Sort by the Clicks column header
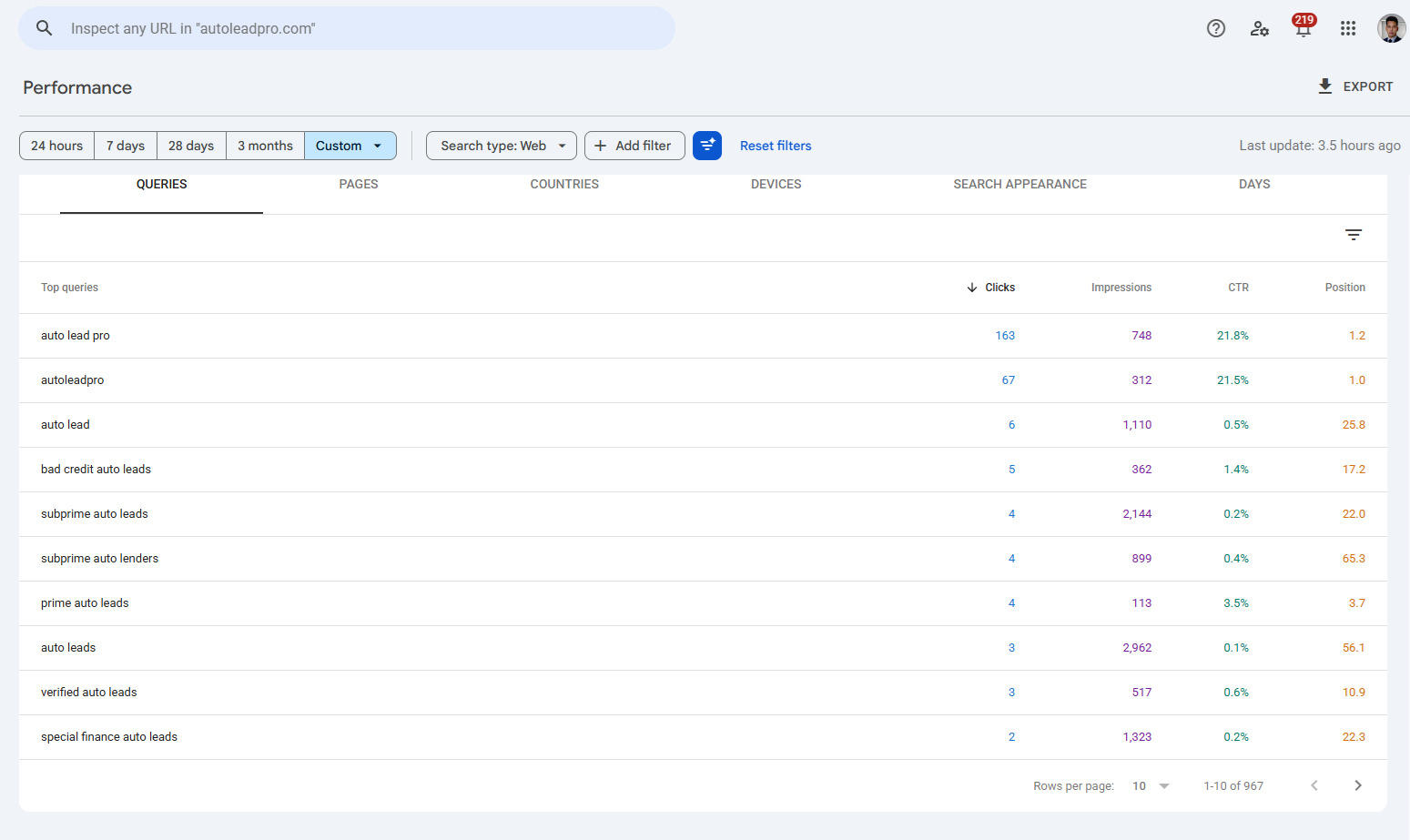The width and height of the screenshot is (1410, 840). 999,288
